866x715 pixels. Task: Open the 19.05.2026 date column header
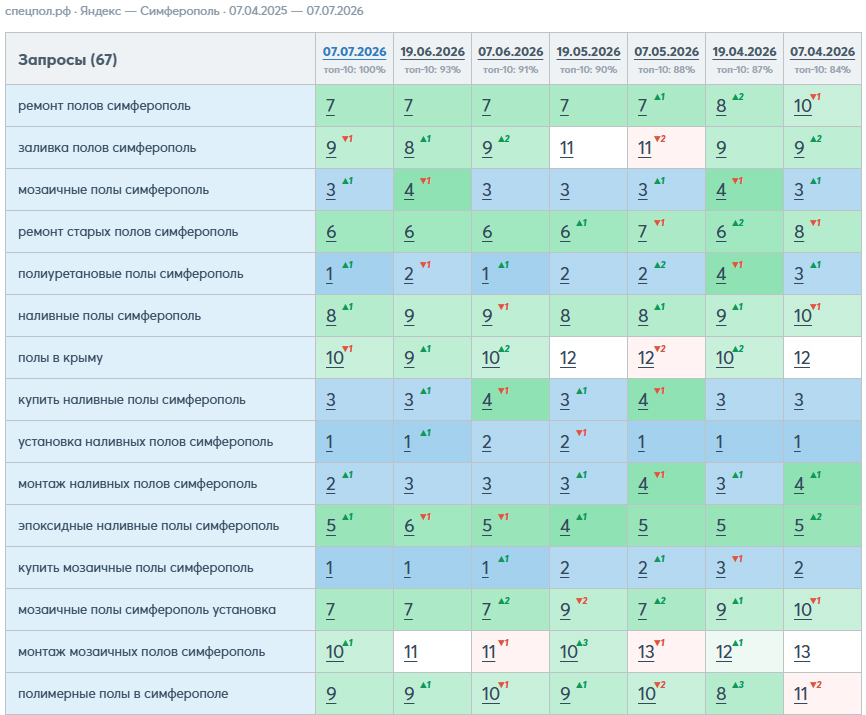[x=588, y=51]
